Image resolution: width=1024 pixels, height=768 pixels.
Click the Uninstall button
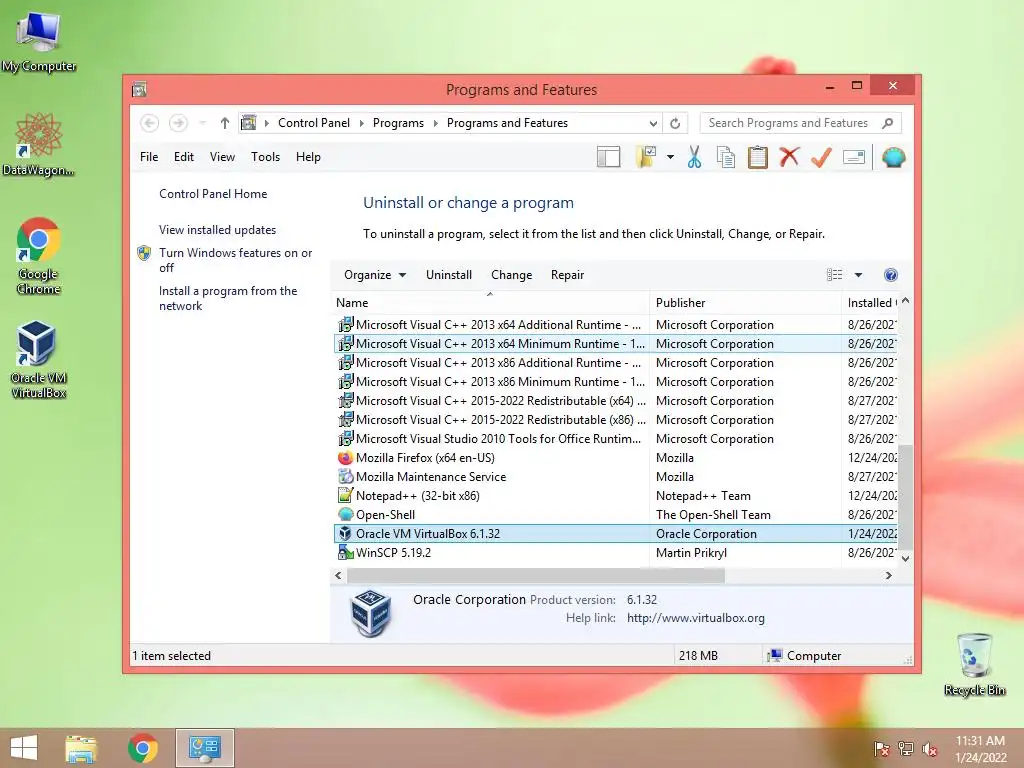click(x=449, y=275)
